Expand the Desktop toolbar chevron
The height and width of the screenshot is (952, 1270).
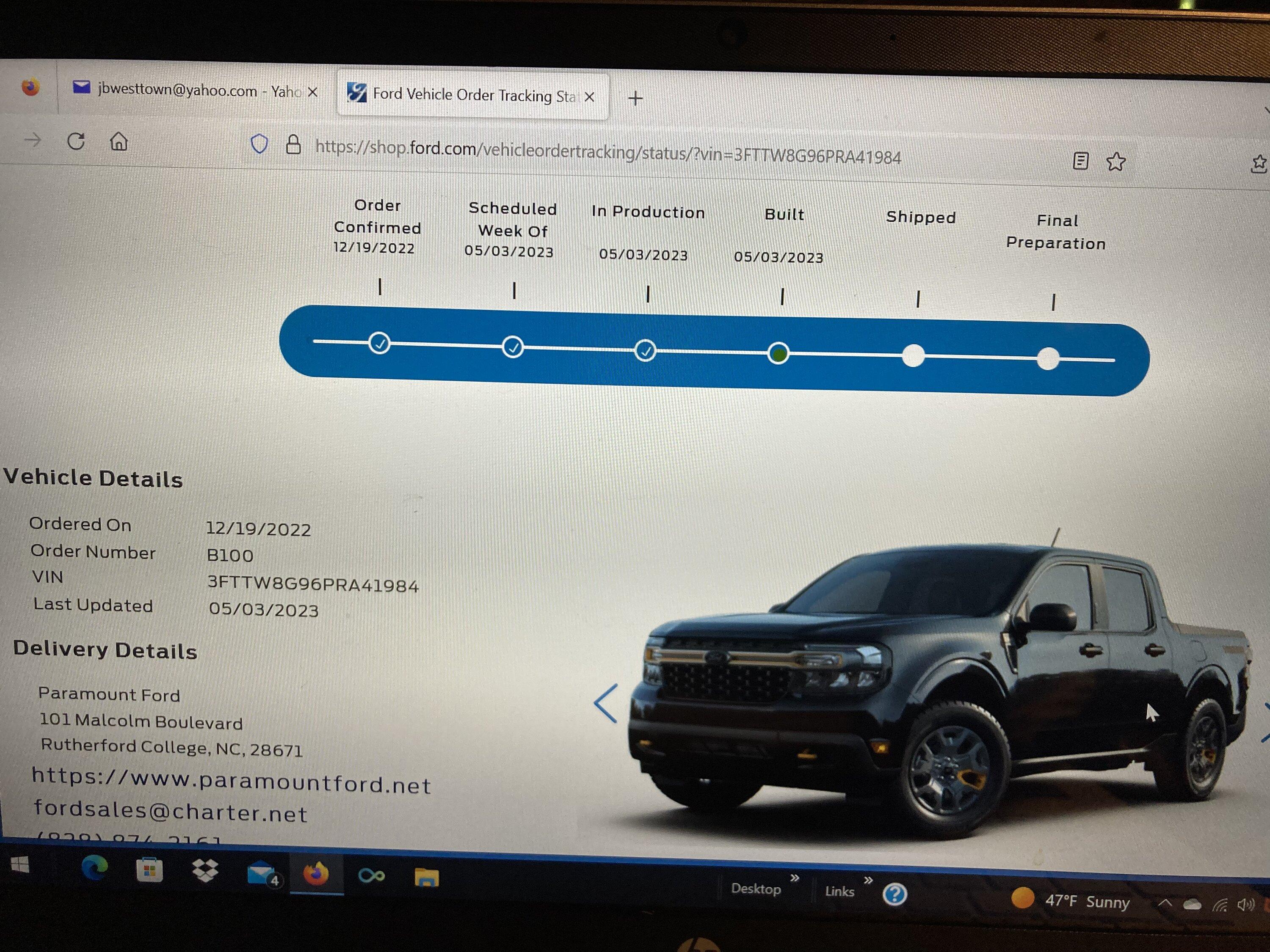[x=795, y=878]
